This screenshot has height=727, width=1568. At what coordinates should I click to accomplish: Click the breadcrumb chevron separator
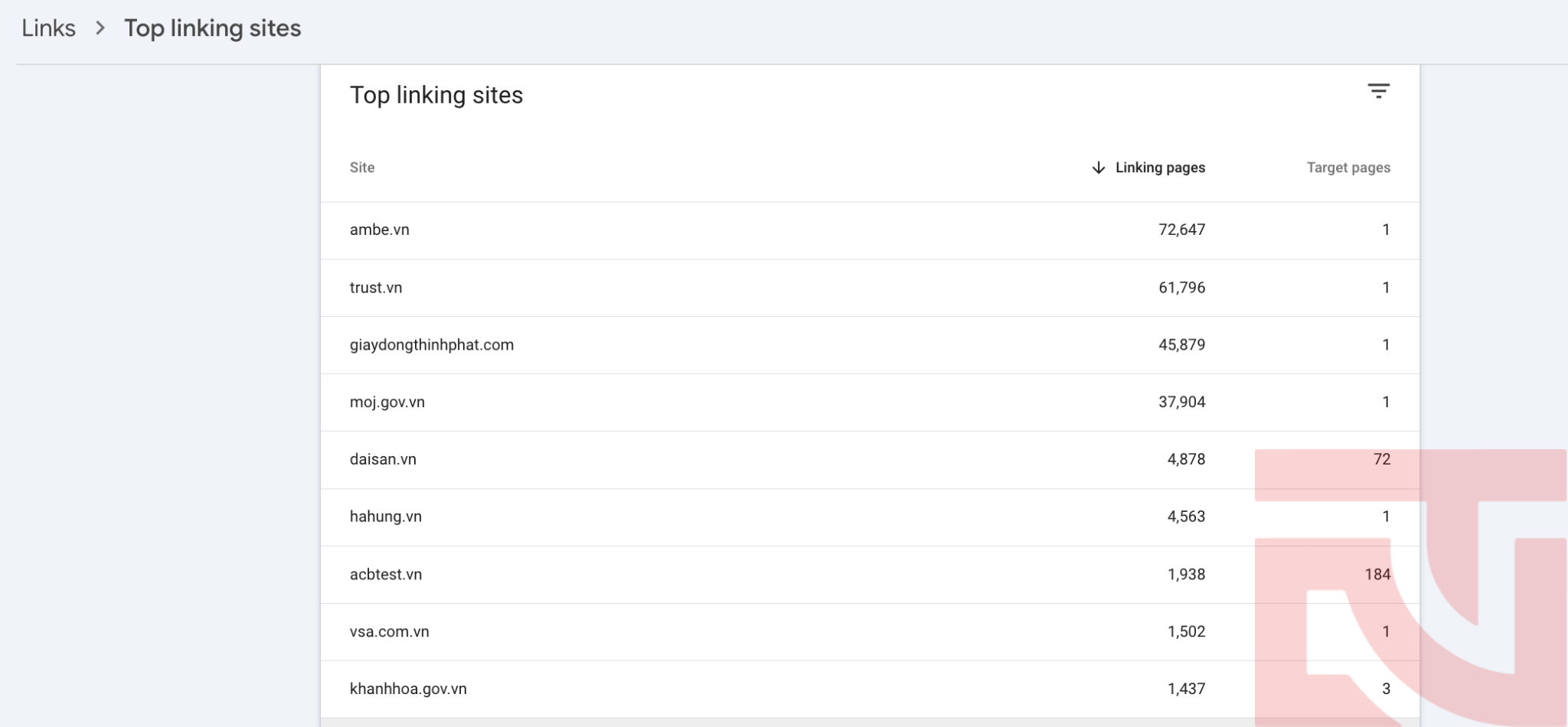click(100, 28)
